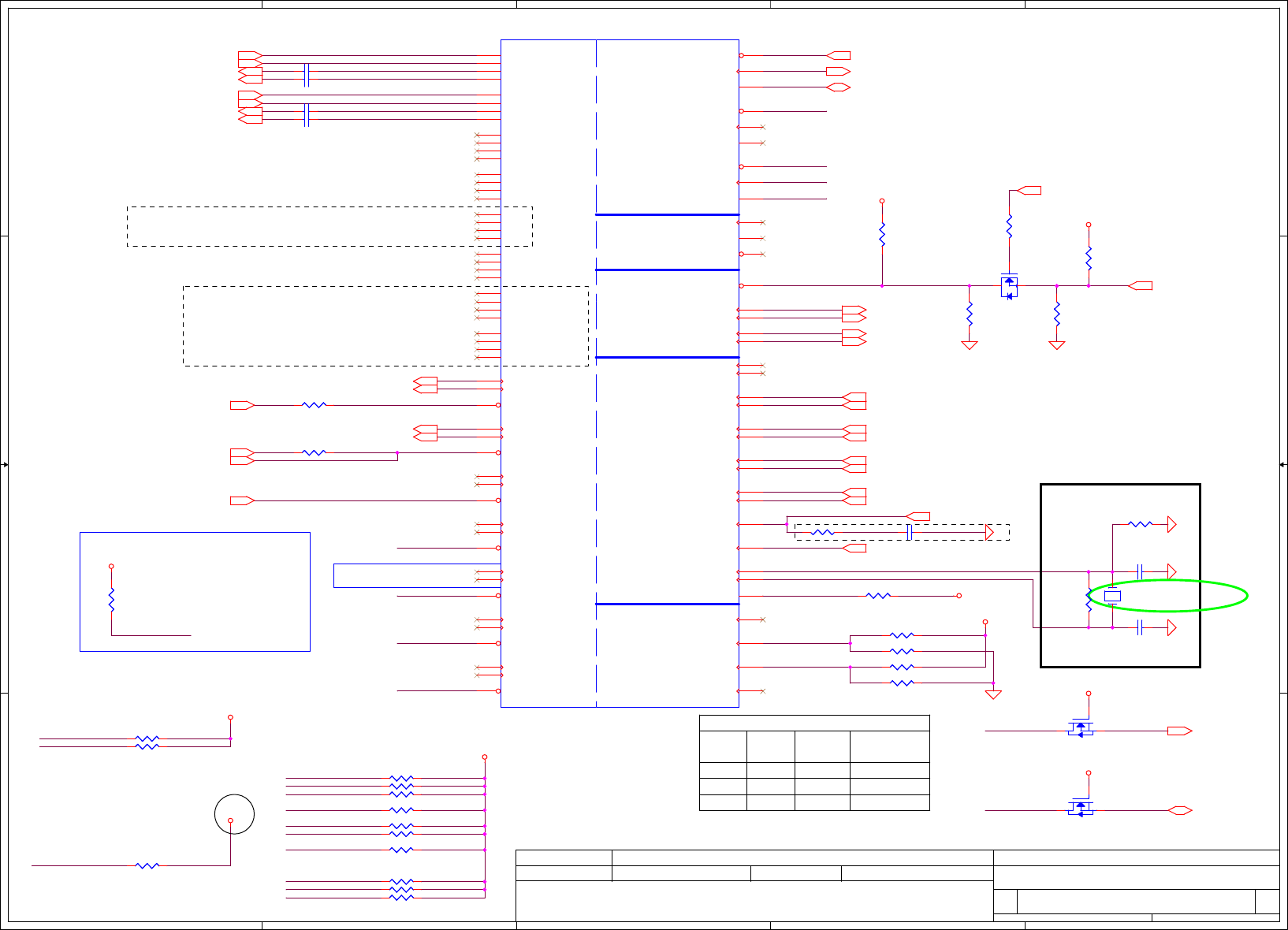Screen dimensions: 1288x930
Task: Select the large central IC block body
Action: click(x=620, y=373)
